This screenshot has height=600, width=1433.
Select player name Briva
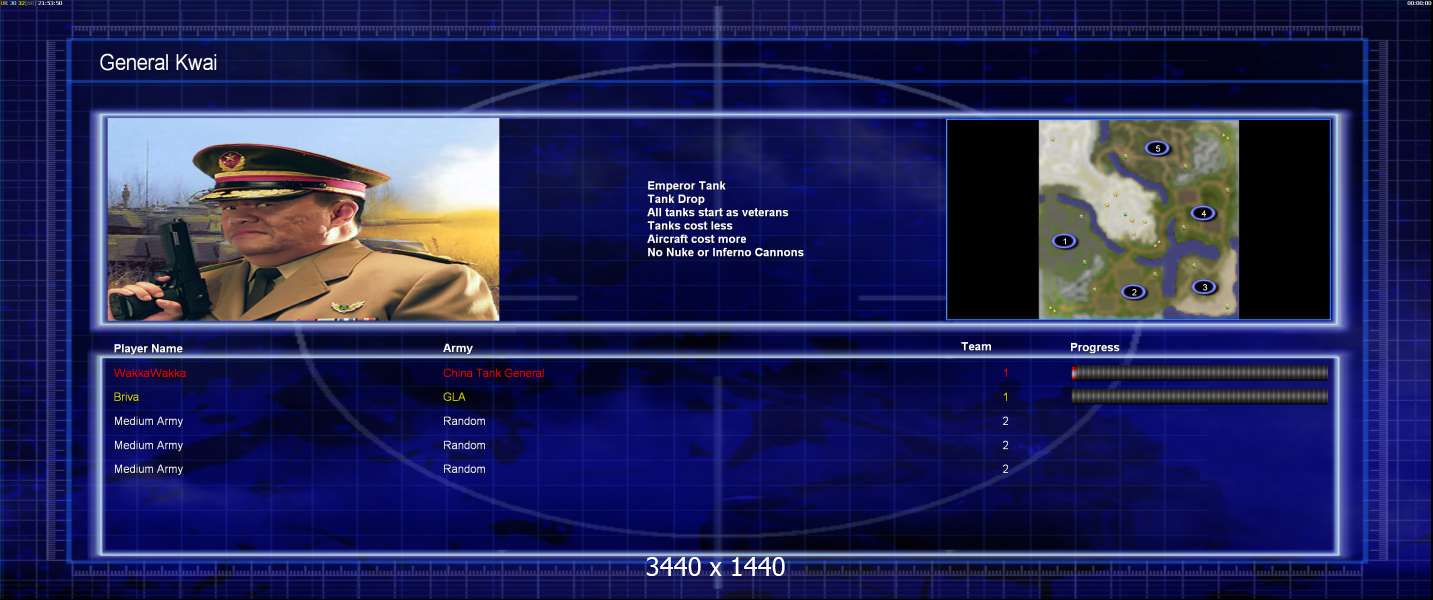point(126,397)
